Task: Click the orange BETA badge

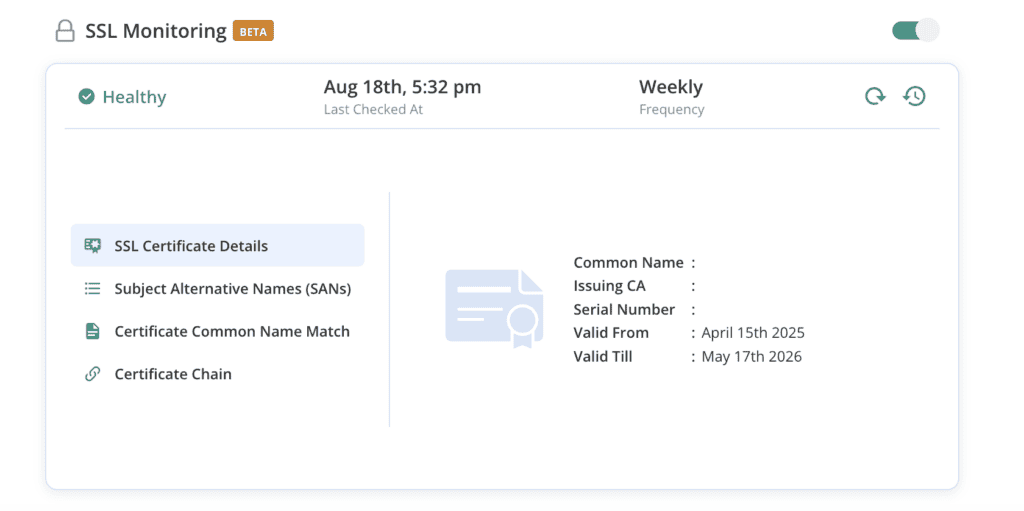Action: (253, 31)
